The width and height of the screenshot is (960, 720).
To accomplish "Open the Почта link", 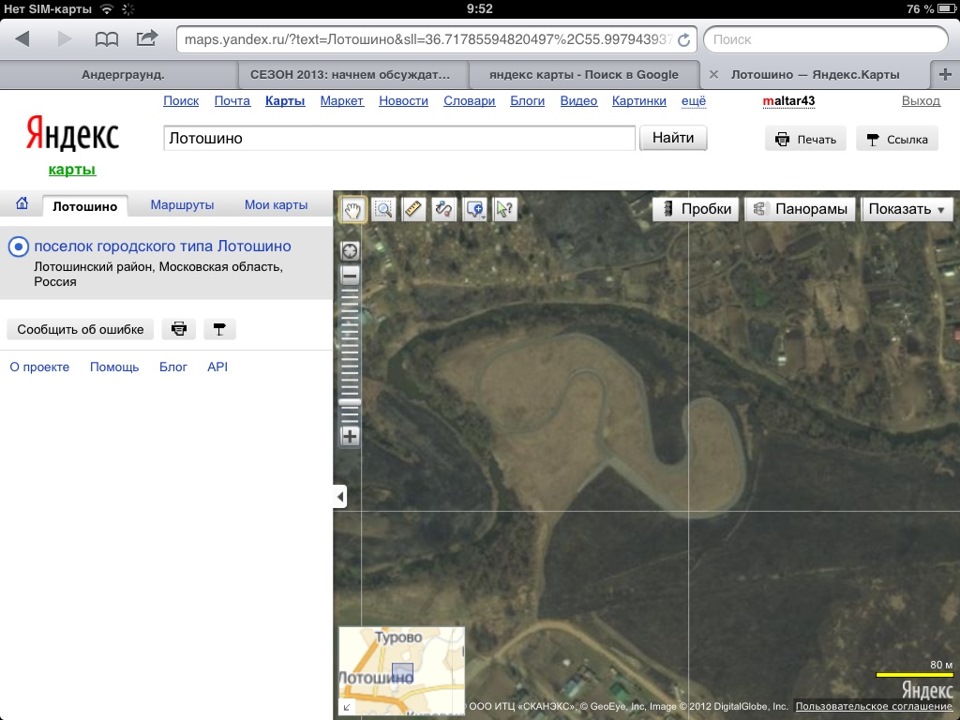I will click(232, 101).
